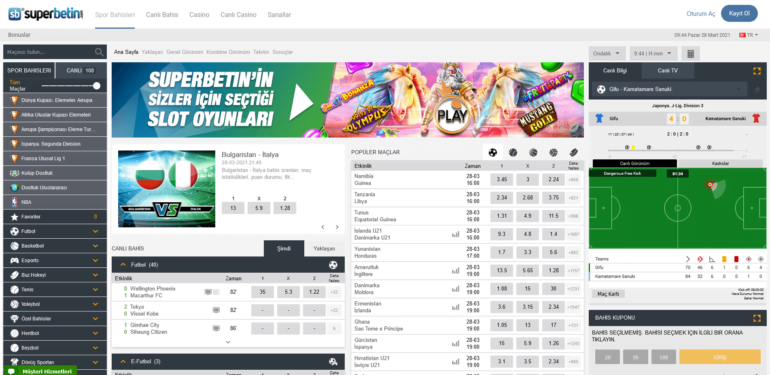Open the NBA league entry
The width and height of the screenshot is (770, 375).
[x=55, y=202]
